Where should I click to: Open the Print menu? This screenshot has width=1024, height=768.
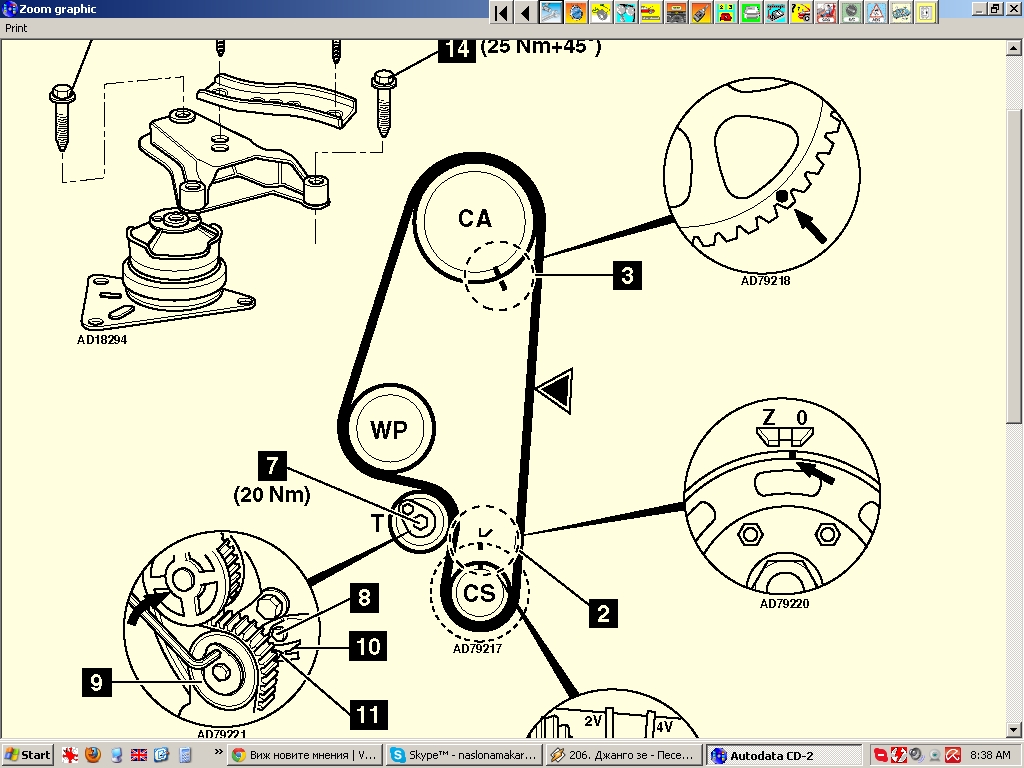click(16, 29)
